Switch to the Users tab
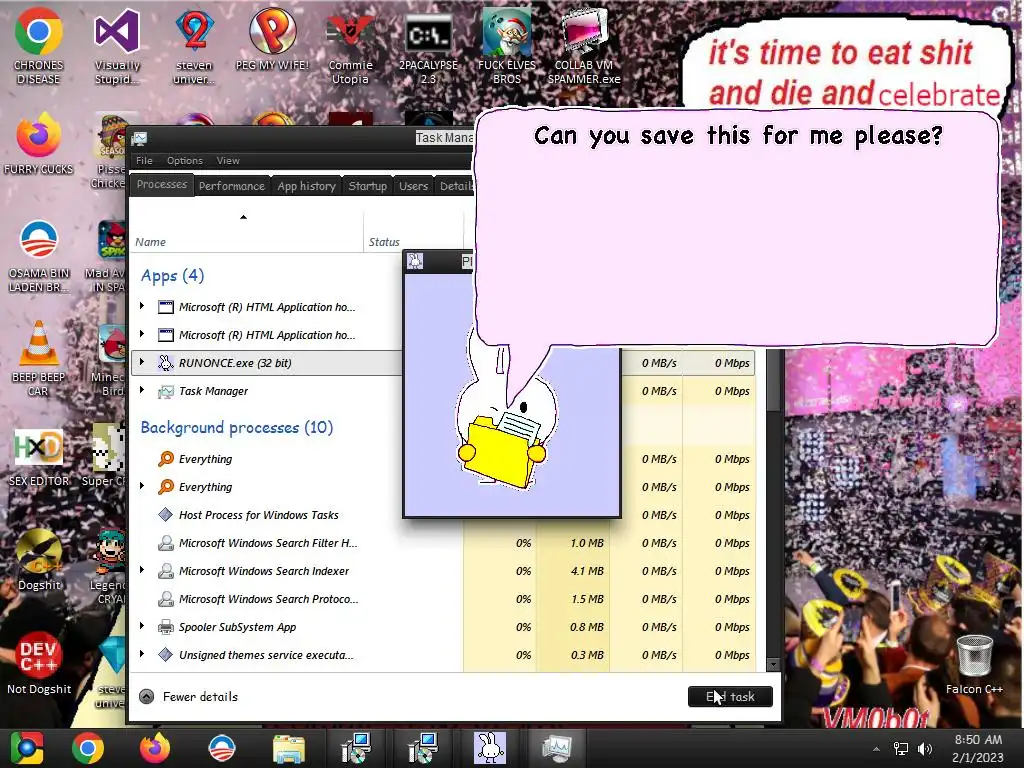 pyautogui.click(x=413, y=186)
